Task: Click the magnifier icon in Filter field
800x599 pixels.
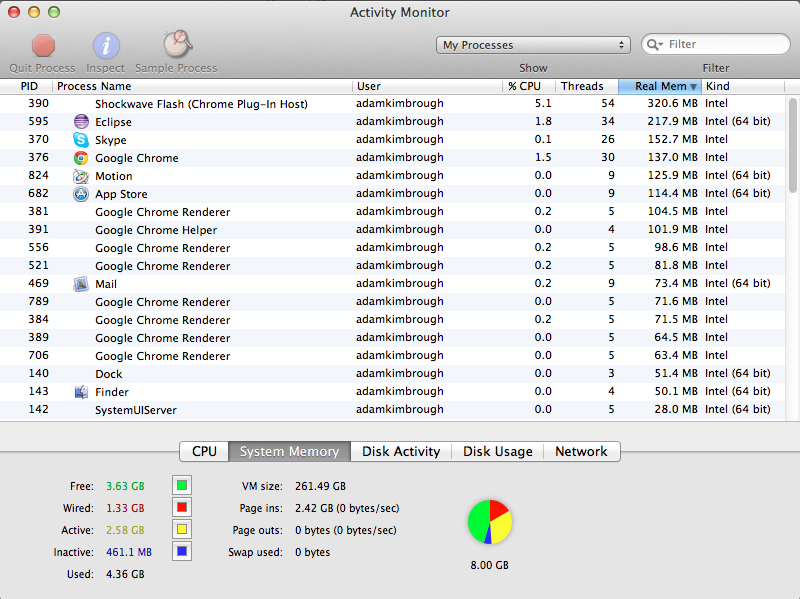Action: 654,44
